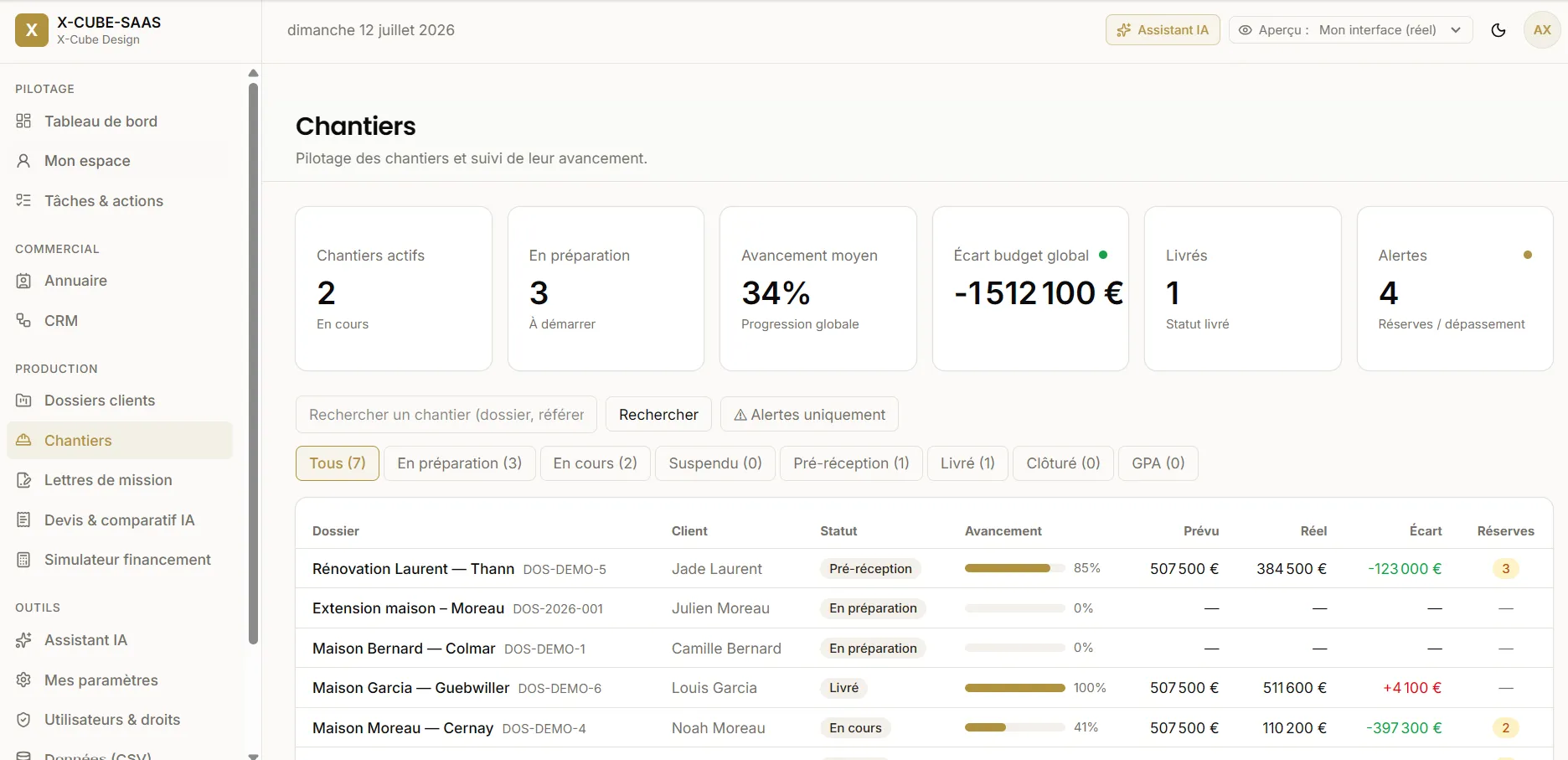Click the 41% progress bar for Maison Moreau

[x=1015, y=727]
